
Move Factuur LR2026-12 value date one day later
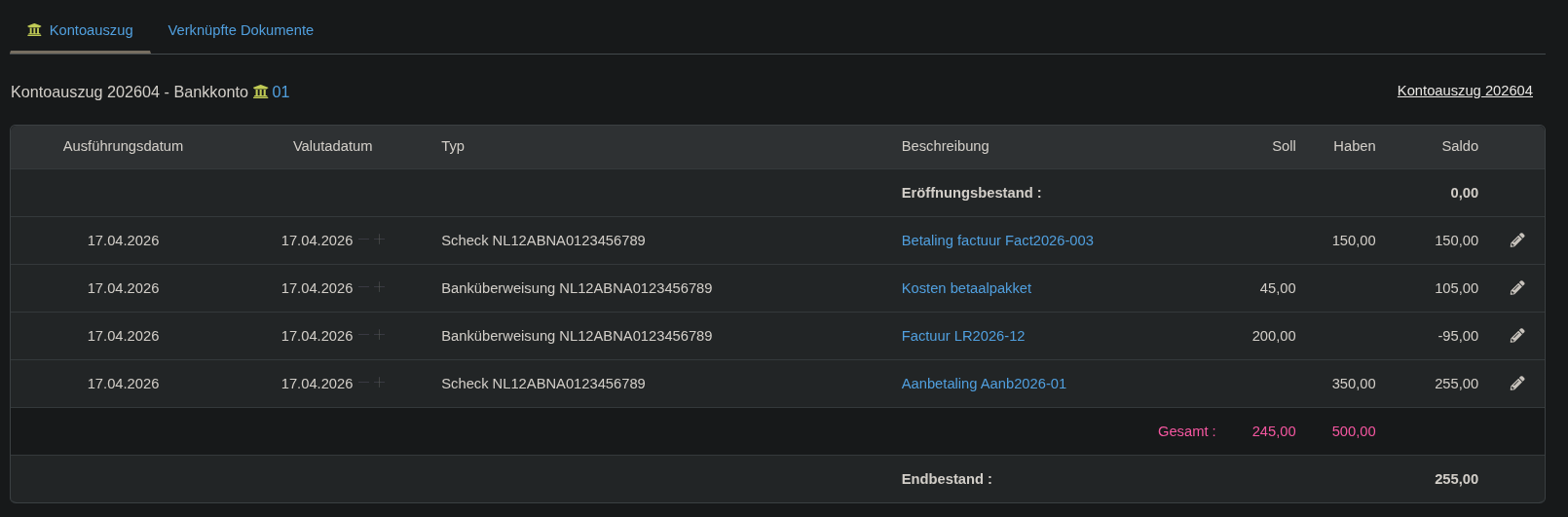(380, 335)
